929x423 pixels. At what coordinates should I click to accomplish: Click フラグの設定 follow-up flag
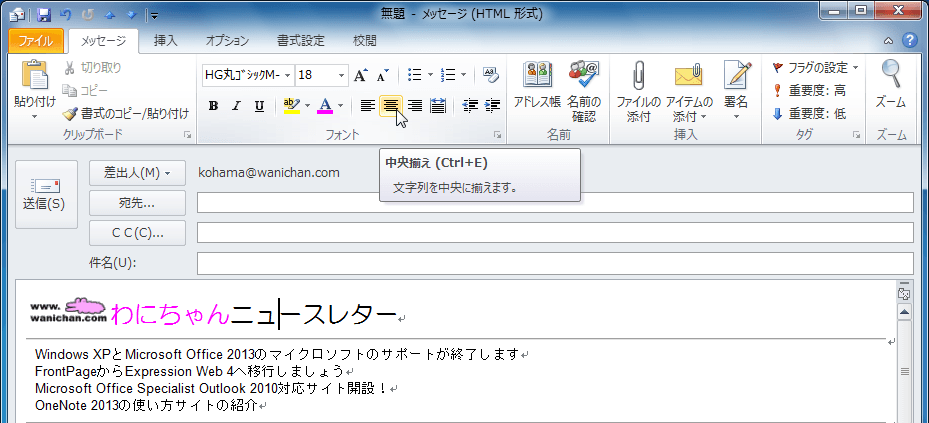tap(815, 68)
